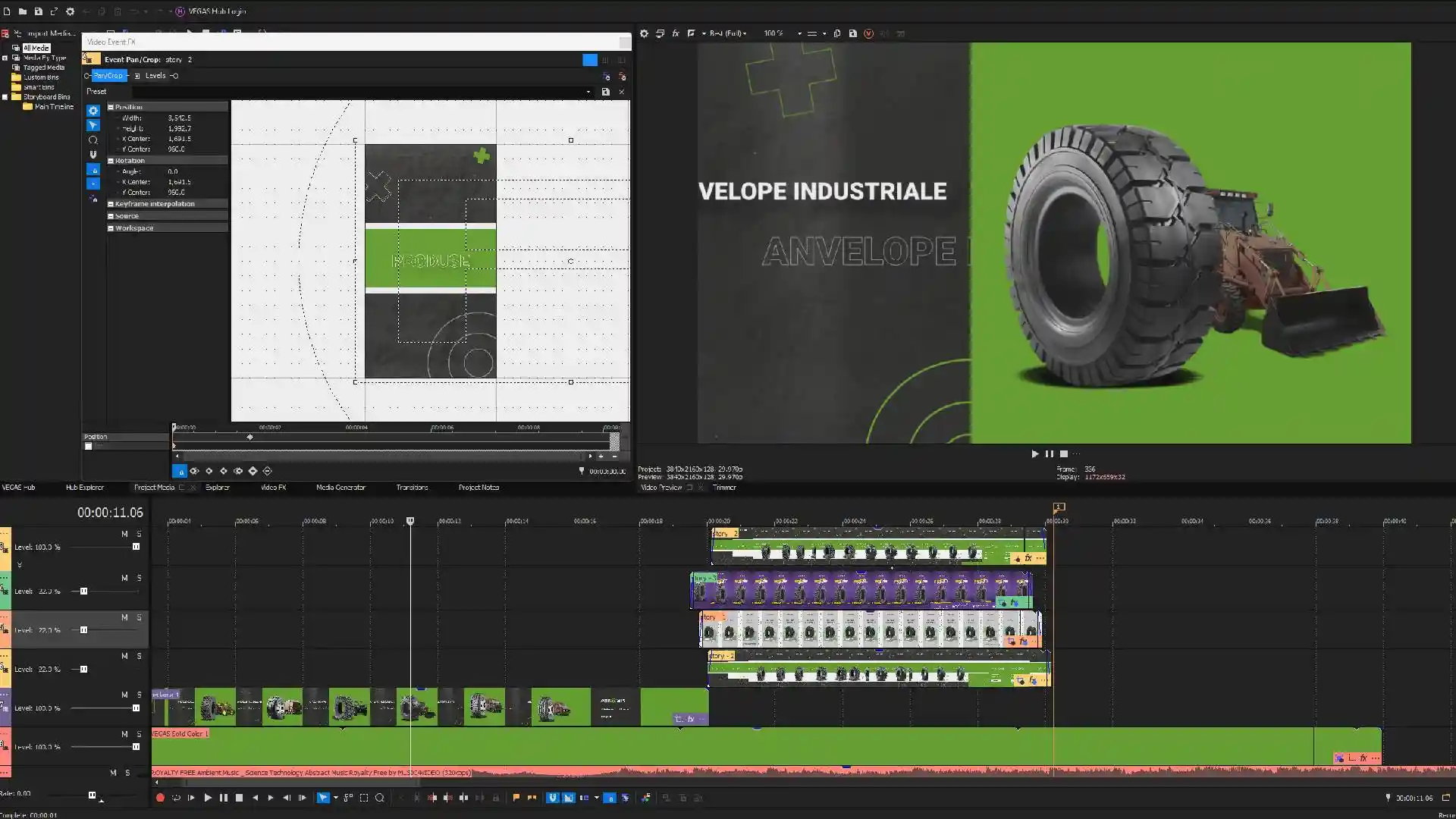Screen dimensions: 1456x819
Task: Collapse the Position section
Action: point(111,107)
